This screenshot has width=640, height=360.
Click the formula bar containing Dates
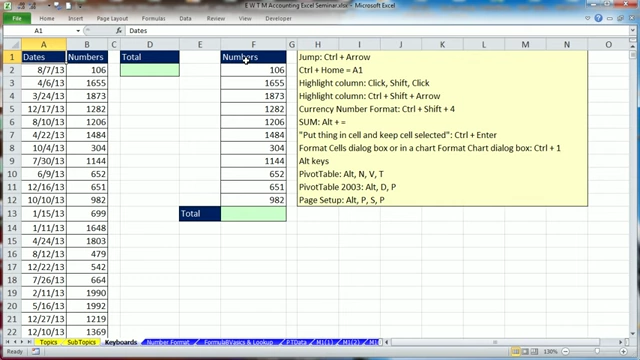click(378, 31)
